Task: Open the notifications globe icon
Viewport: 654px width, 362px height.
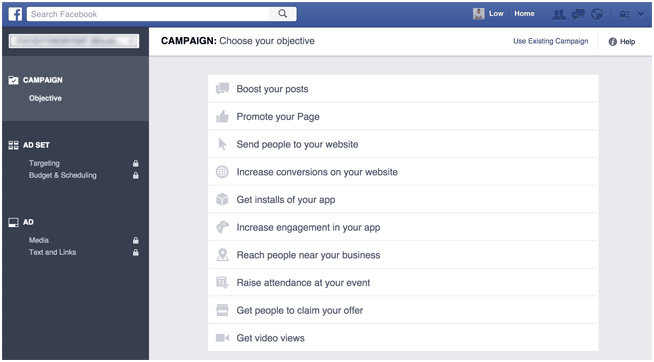Action: point(597,14)
